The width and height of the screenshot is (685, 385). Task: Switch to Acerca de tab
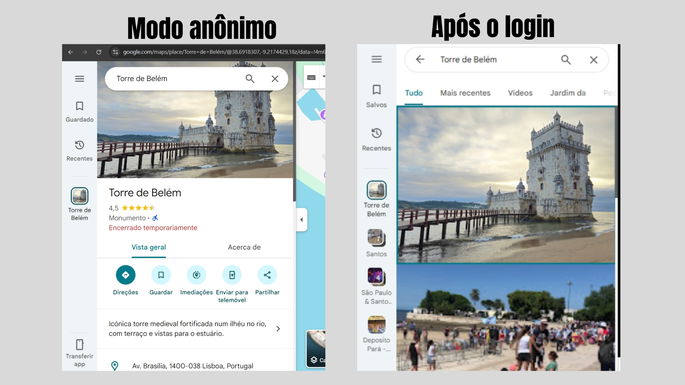[244, 247]
